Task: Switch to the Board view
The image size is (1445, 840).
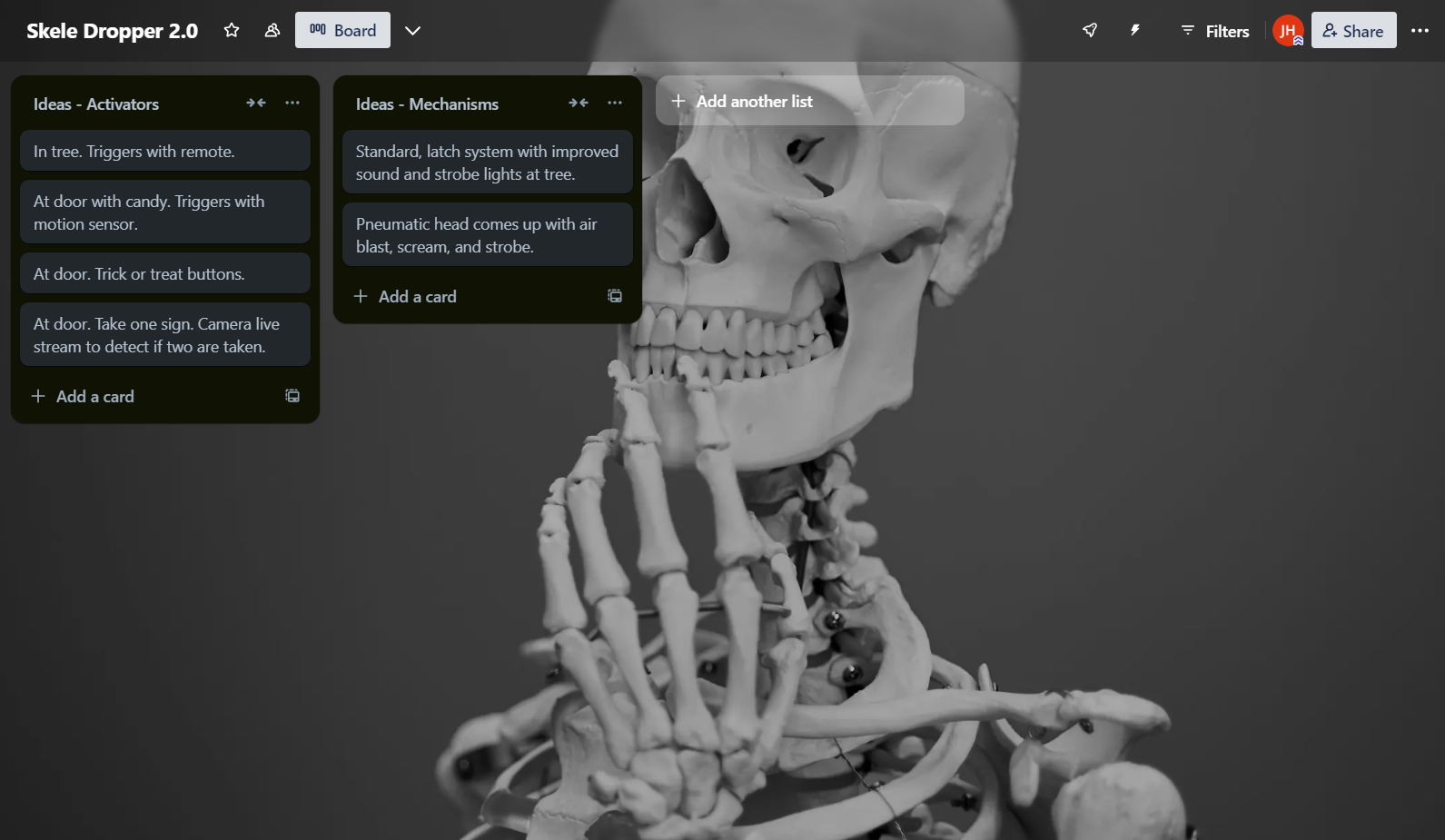Action: (x=342, y=30)
